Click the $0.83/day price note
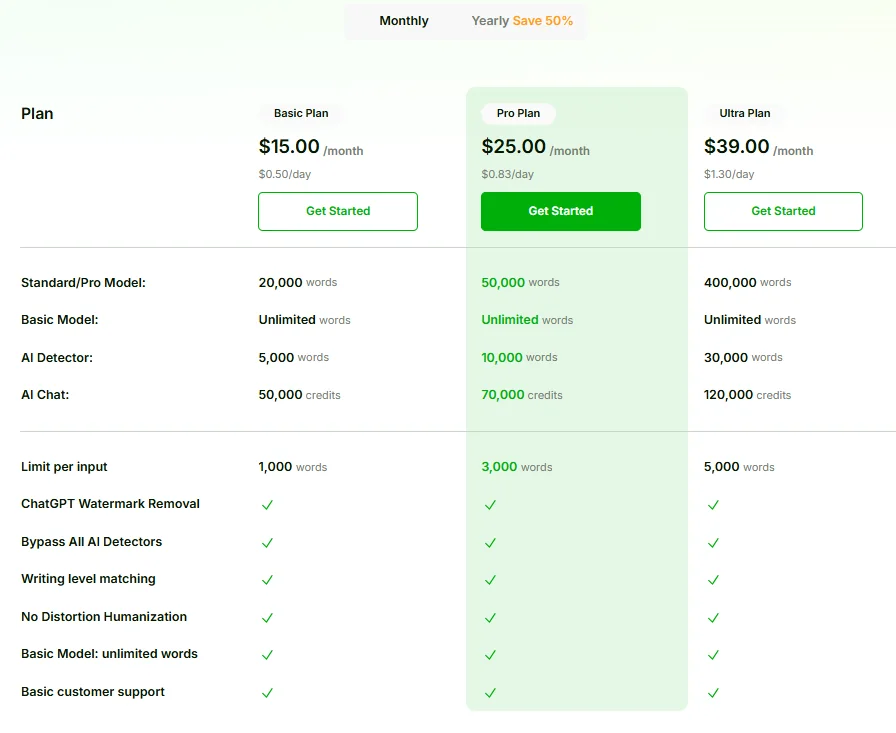 coord(507,174)
